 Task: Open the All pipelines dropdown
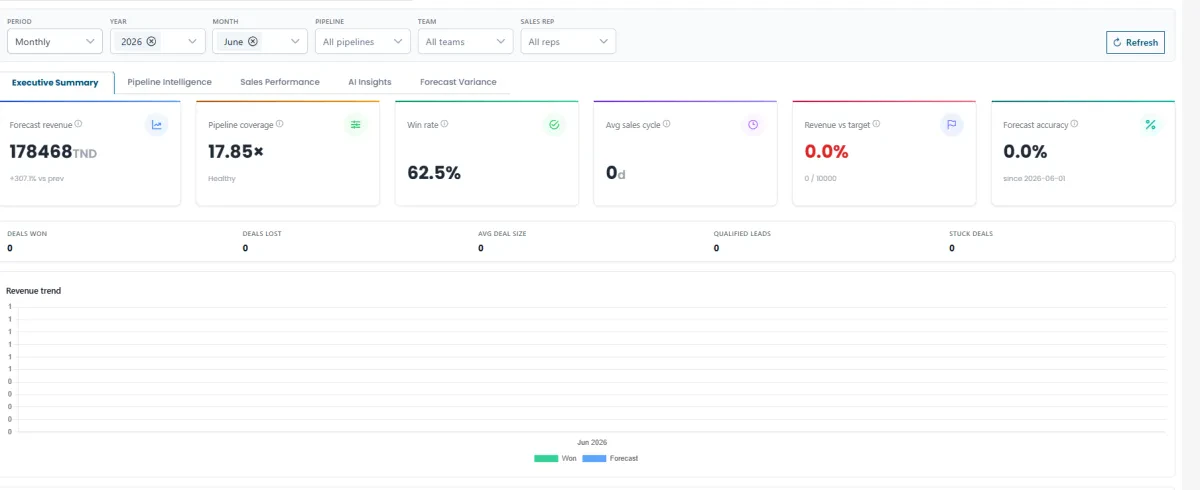[362, 41]
